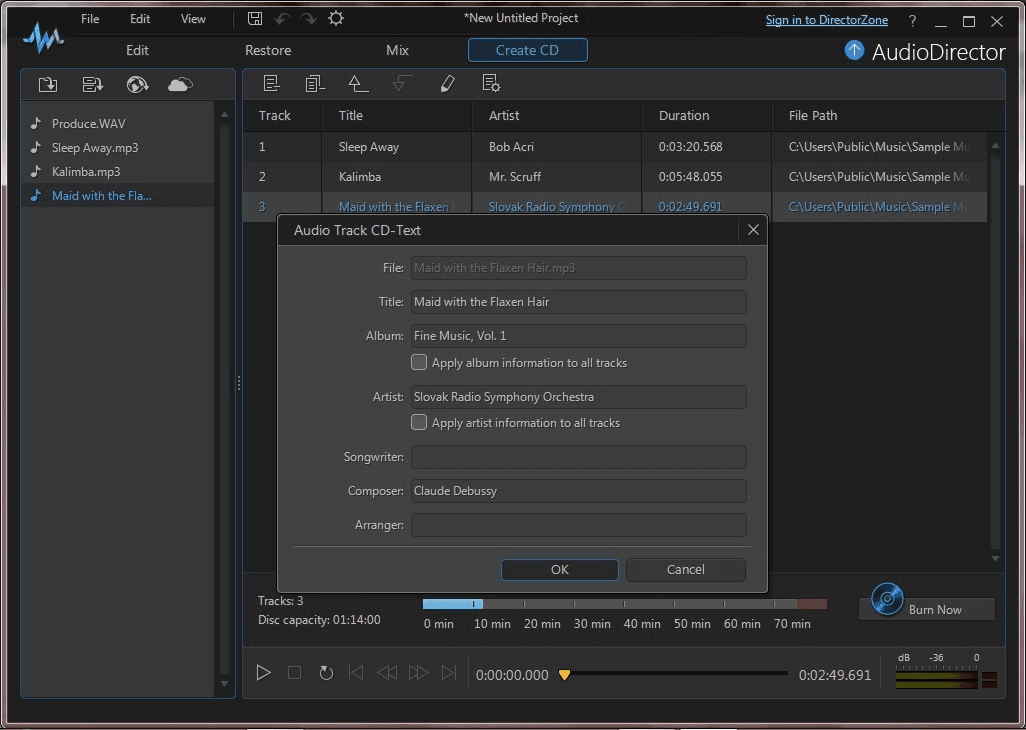Click Sign in to DirectorZone link

827,20
